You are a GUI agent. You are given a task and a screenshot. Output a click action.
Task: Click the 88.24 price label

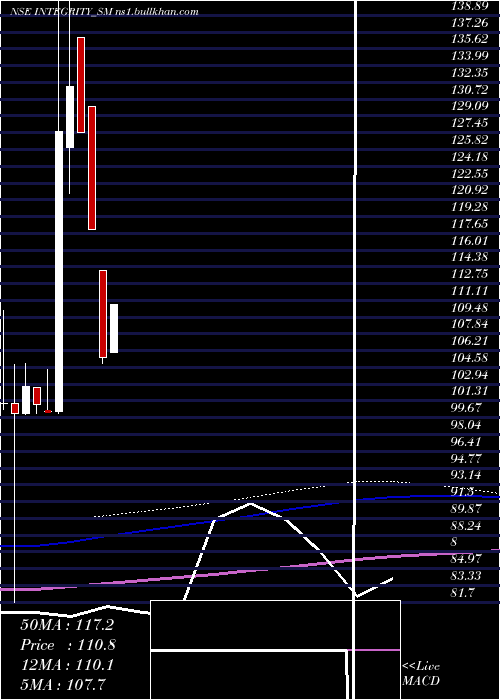(x=467, y=526)
